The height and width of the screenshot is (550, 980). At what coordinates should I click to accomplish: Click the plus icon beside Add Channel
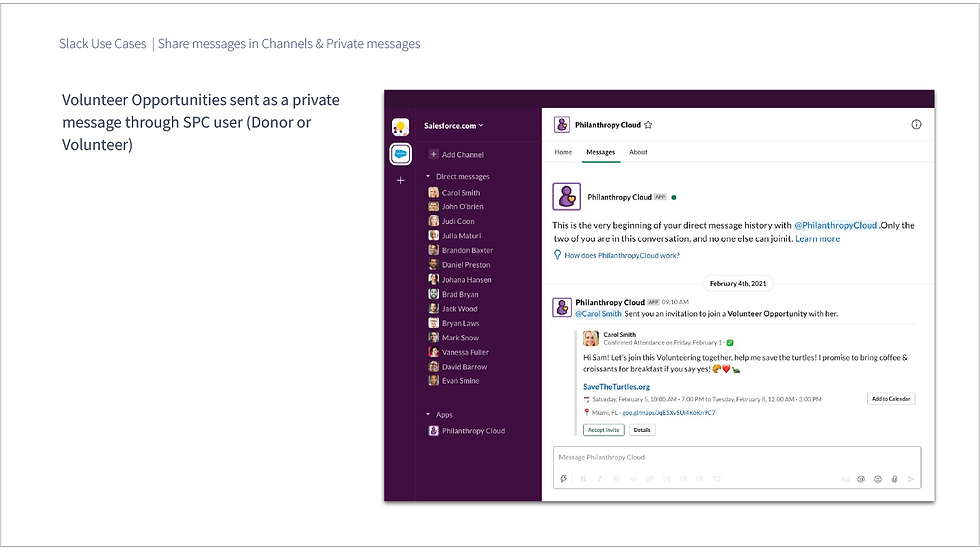pos(433,154)
